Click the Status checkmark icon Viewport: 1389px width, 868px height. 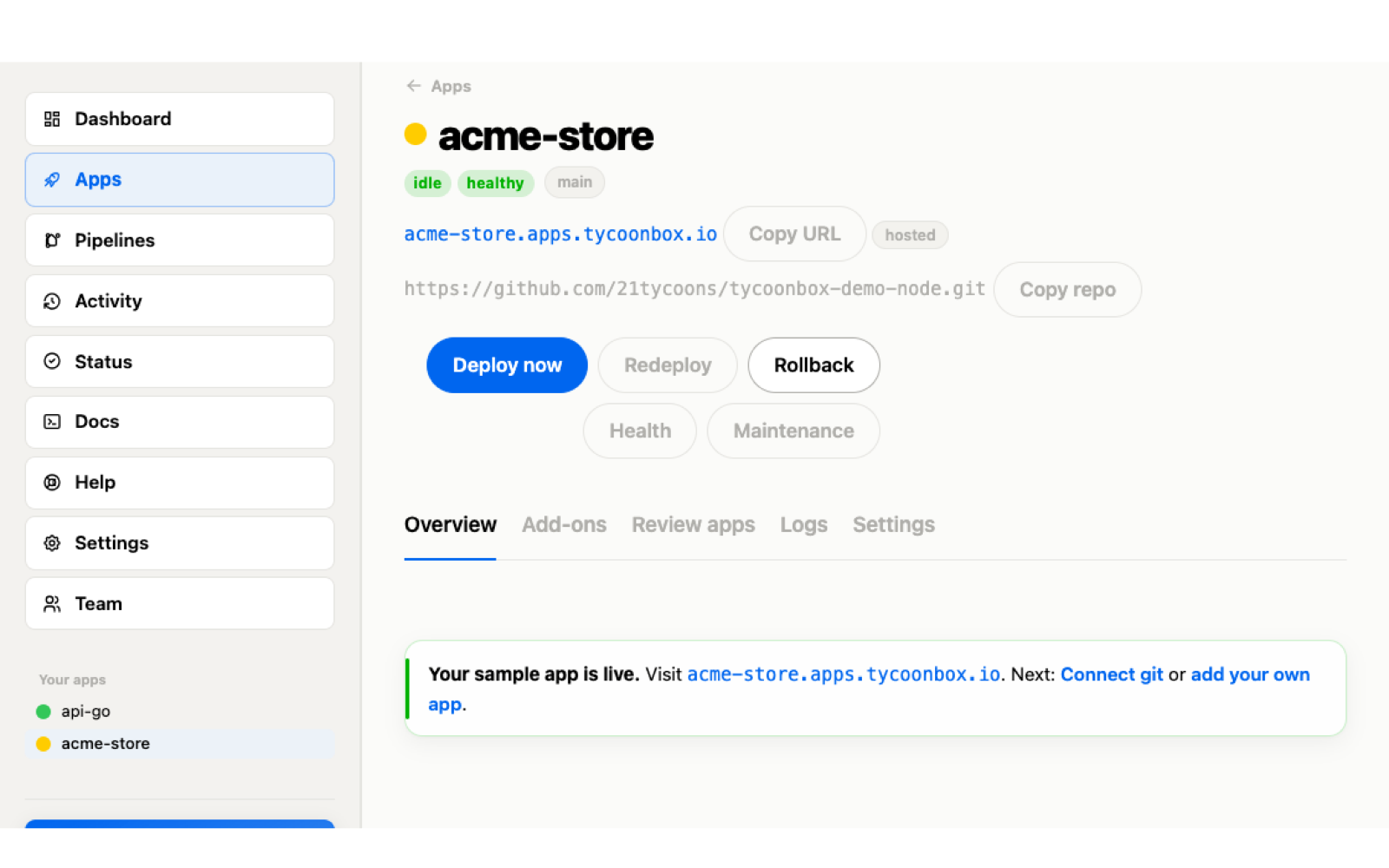[52, 361]
